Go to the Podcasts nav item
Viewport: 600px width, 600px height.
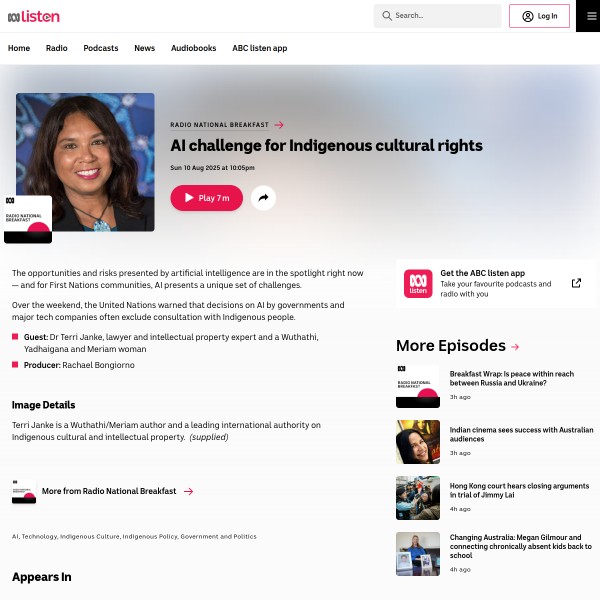pos(101,48)
